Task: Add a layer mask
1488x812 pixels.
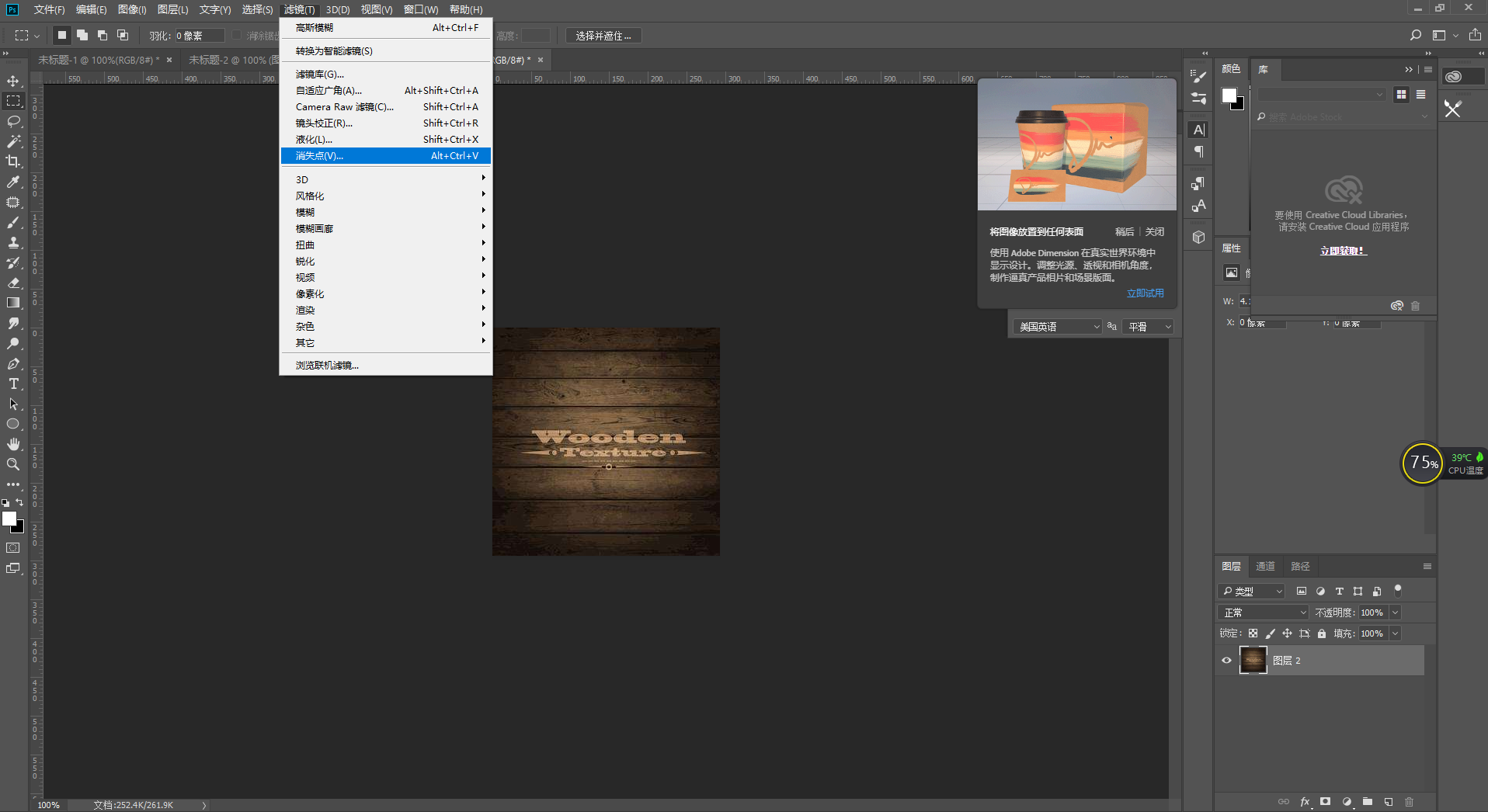Action: tap(1326, 802)
